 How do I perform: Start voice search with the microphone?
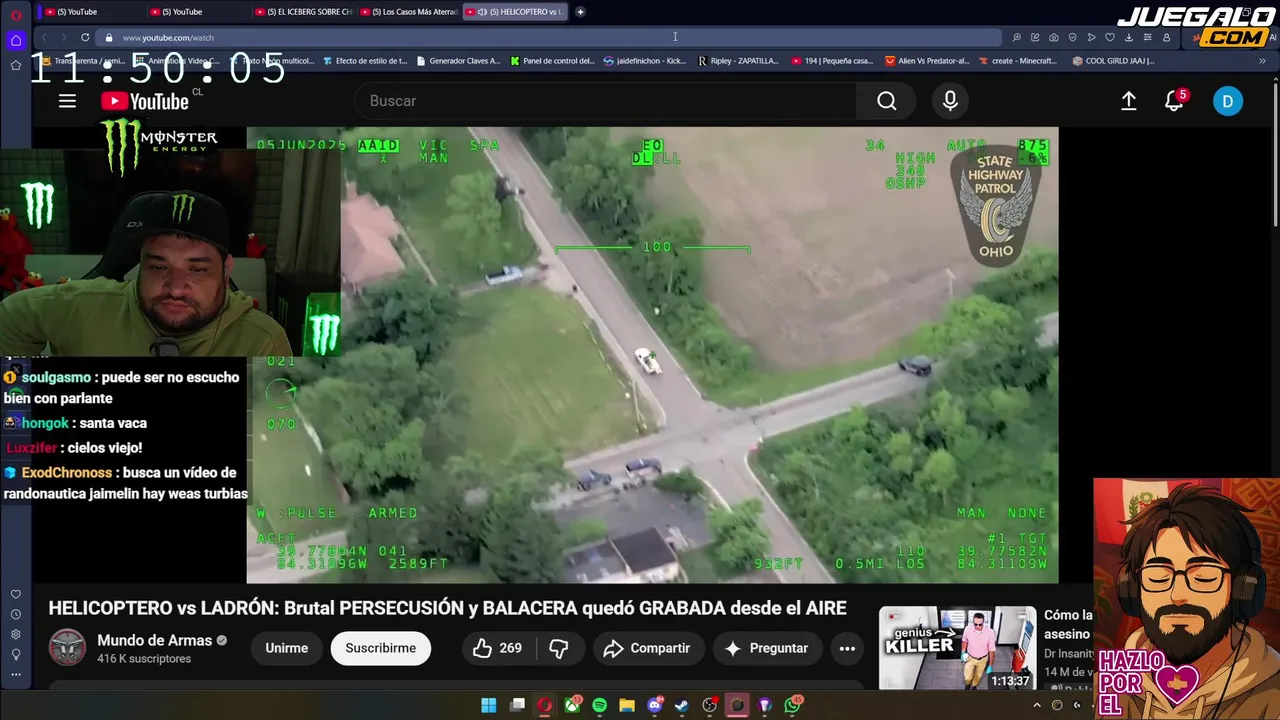point(950,101)
